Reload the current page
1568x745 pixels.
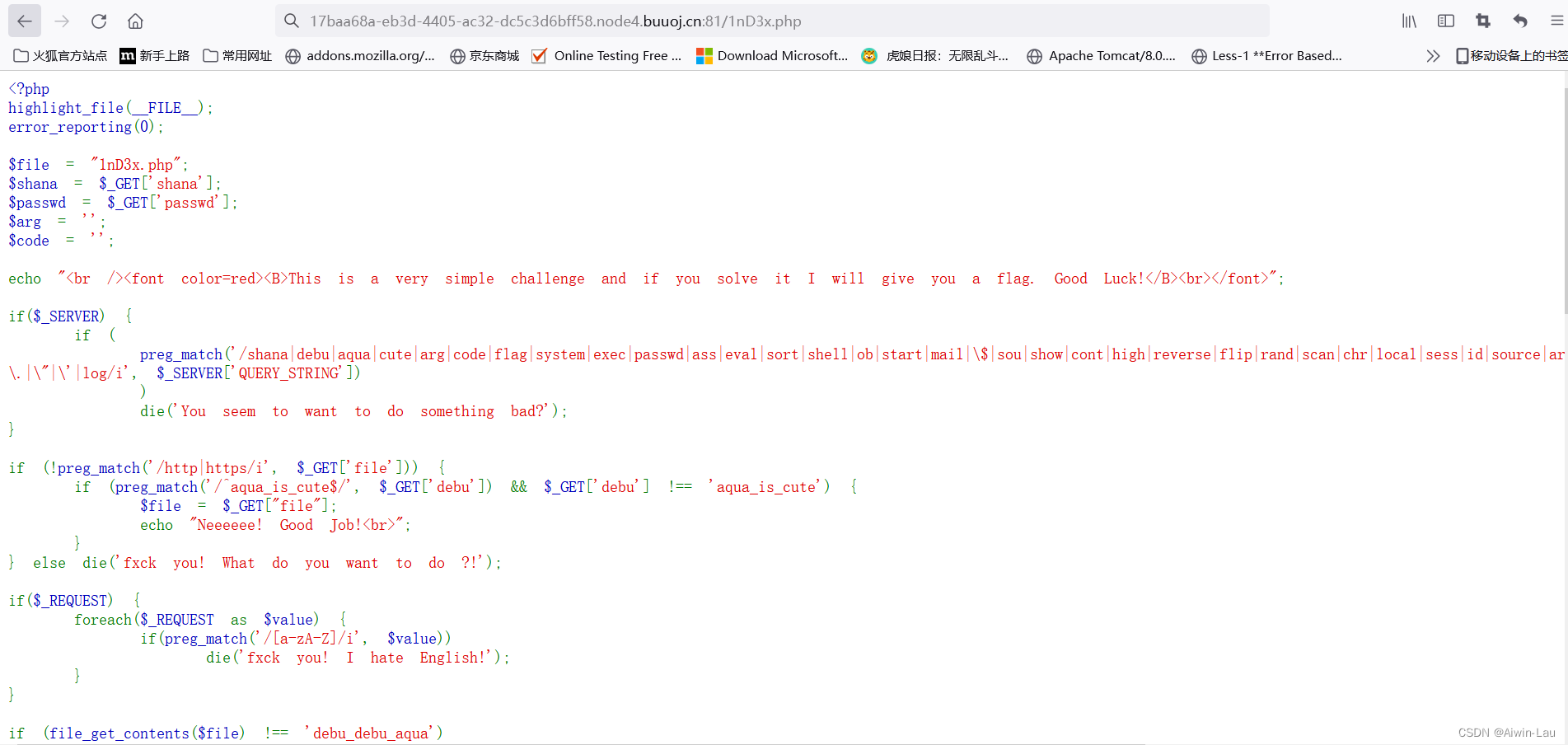98,21
